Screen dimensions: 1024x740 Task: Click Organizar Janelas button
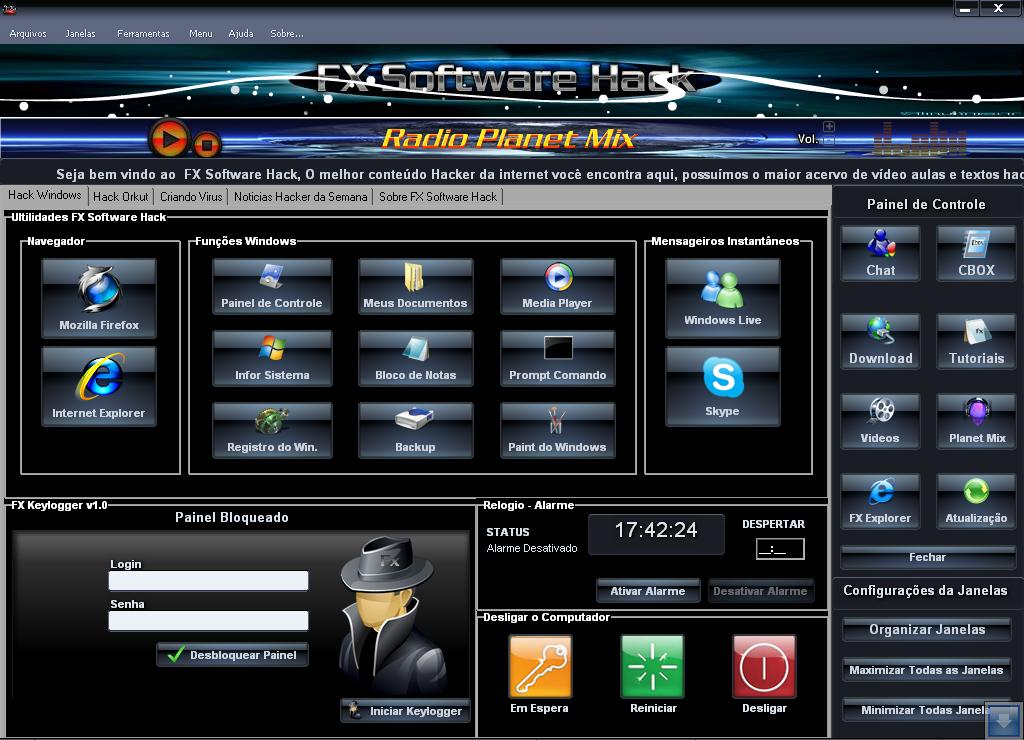pyautogui.click(x=927, y=629)
